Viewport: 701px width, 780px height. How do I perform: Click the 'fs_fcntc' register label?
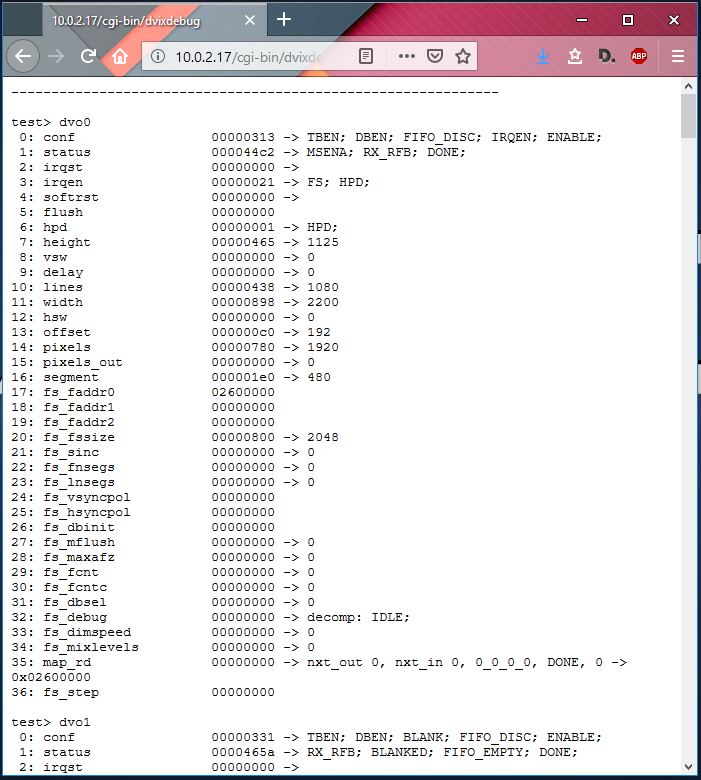75,587
